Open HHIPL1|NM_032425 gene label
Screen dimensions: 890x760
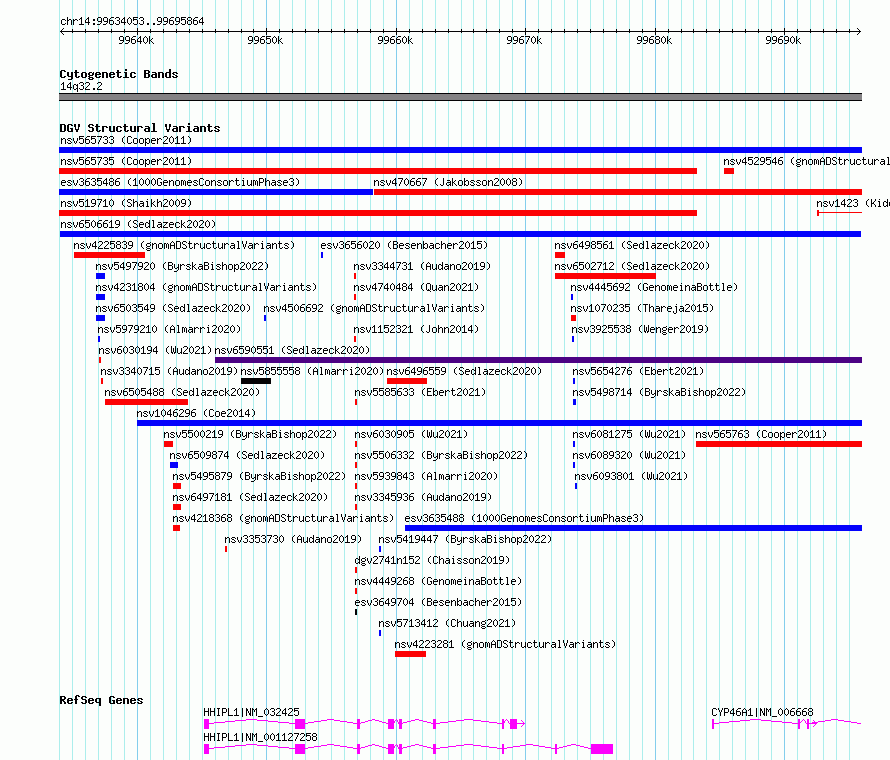251,712
